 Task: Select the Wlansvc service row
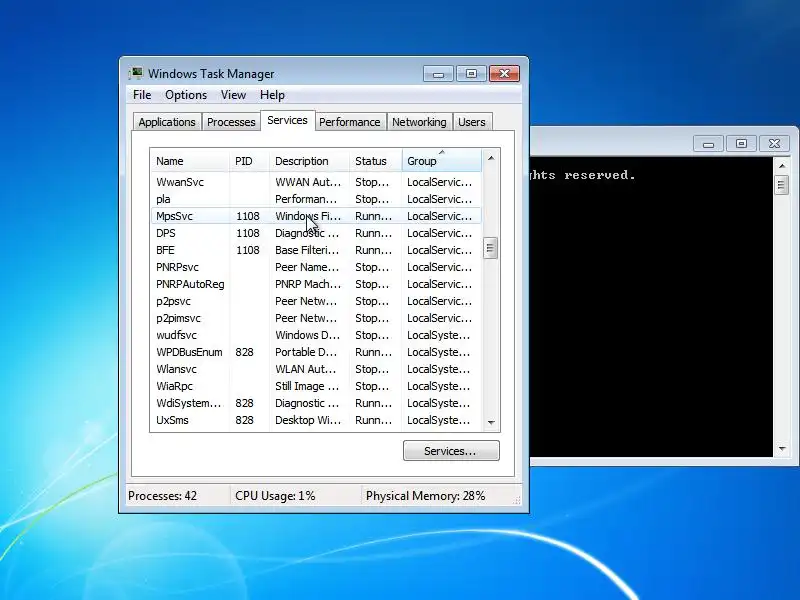(316, 369)
